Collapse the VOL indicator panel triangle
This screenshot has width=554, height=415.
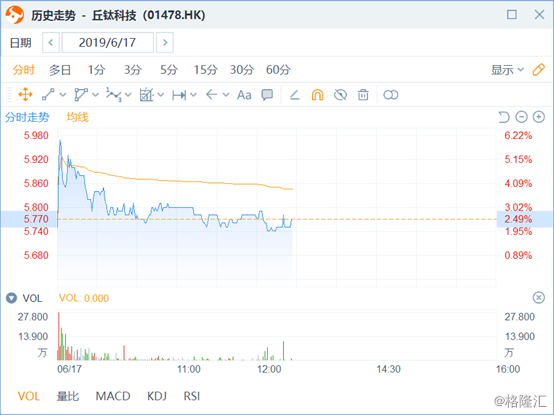[x=11, y=298]
